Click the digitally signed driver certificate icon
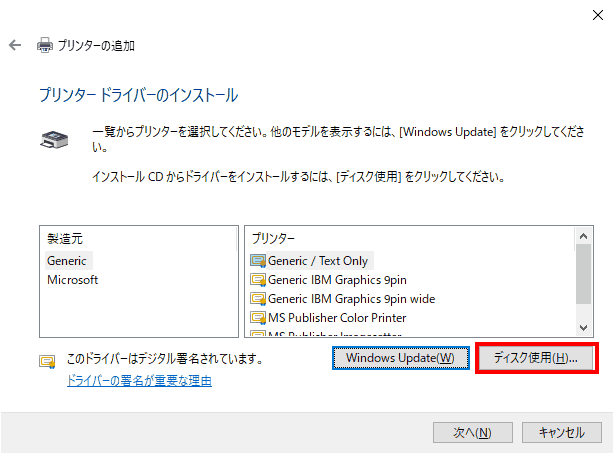614x454 pixels. pyautogui.click(x=47, y=361)
